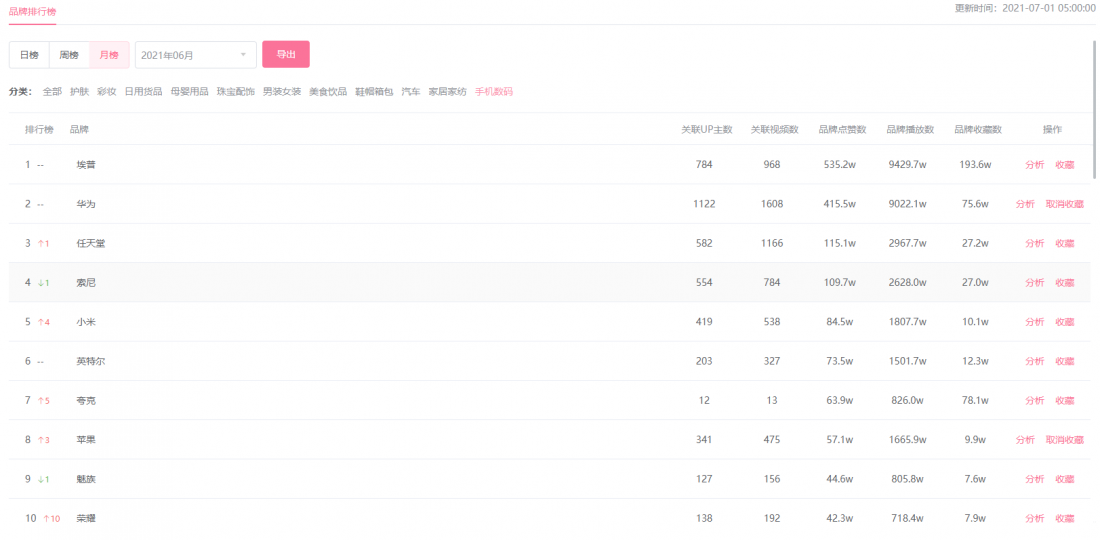
Task: Click the 535.2w likes value
Action: 840,165
